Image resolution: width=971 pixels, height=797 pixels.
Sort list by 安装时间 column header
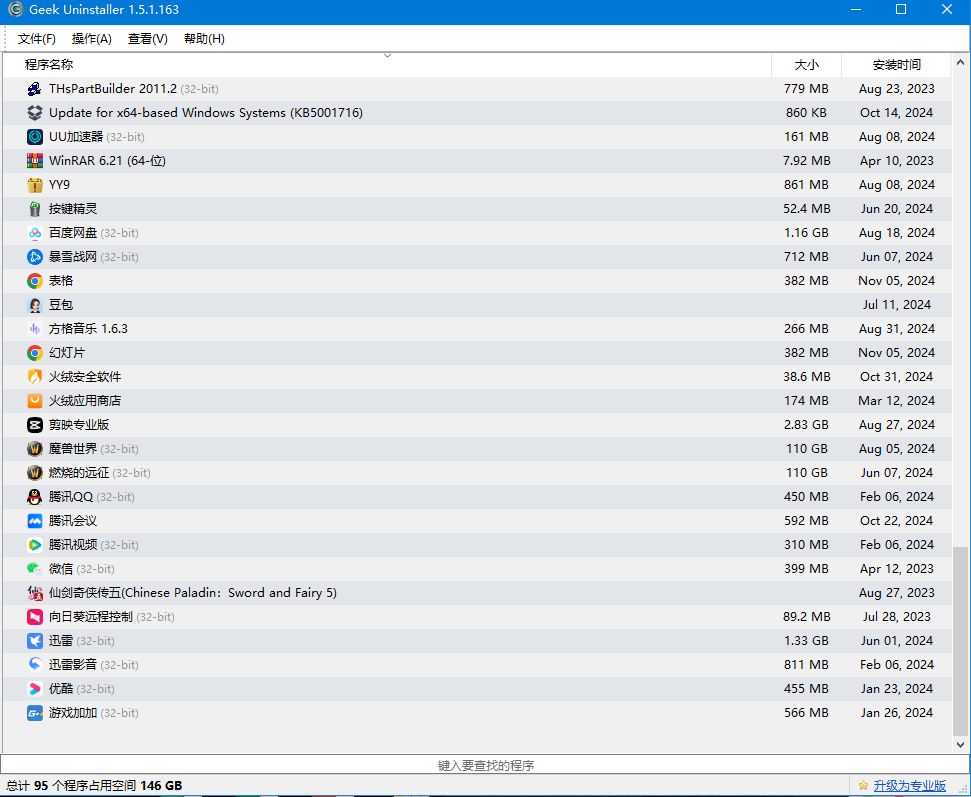[896, 64]
